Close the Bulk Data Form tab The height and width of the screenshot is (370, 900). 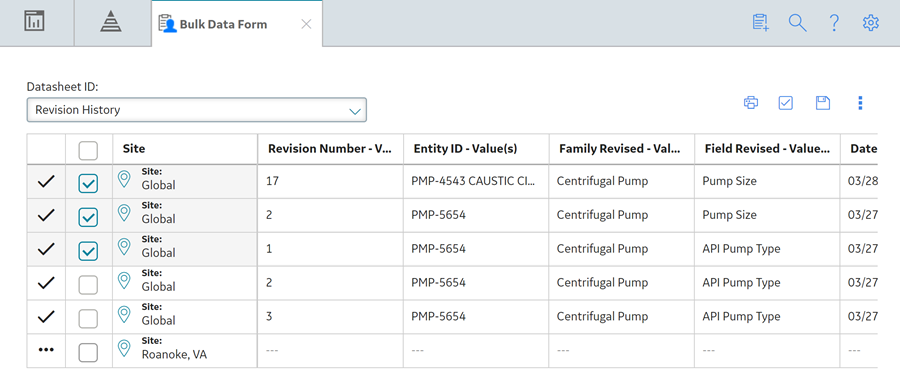point(307,24)
